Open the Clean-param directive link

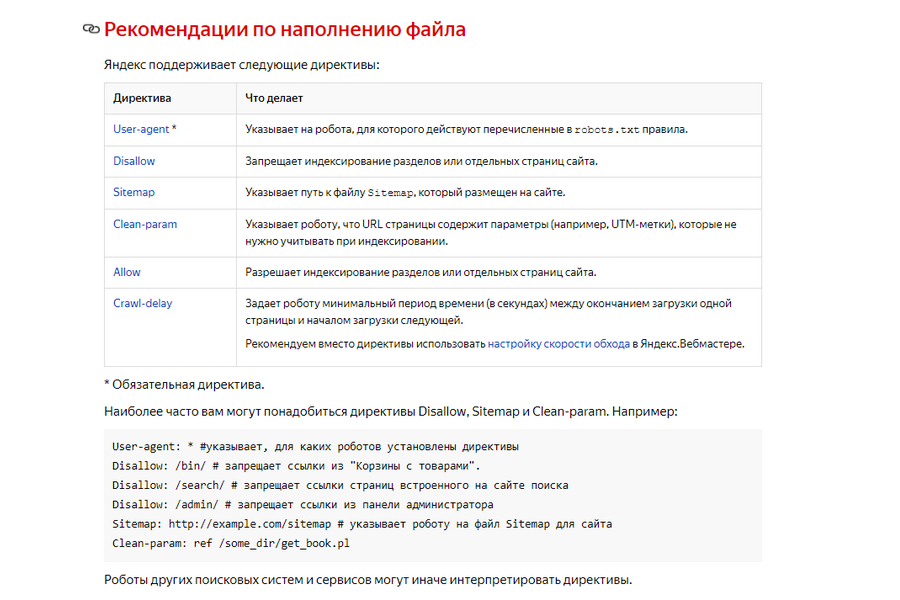[x=145, y=224]
